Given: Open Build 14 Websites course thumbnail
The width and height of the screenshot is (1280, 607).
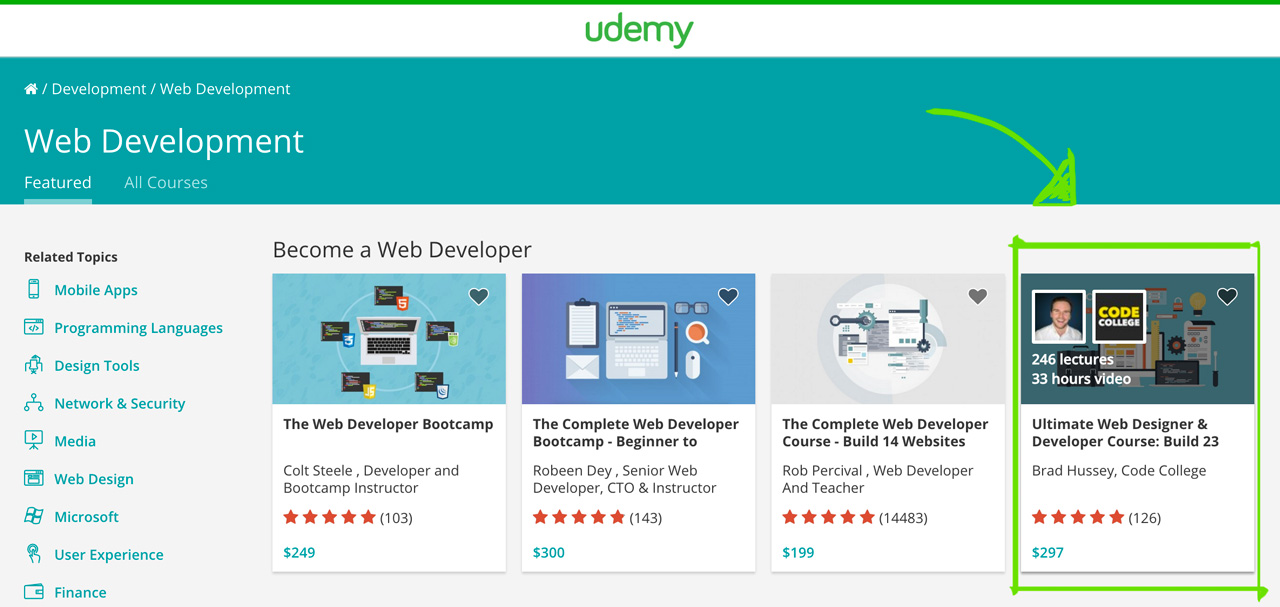Looking at the screenshot, I should coord(888,339).
